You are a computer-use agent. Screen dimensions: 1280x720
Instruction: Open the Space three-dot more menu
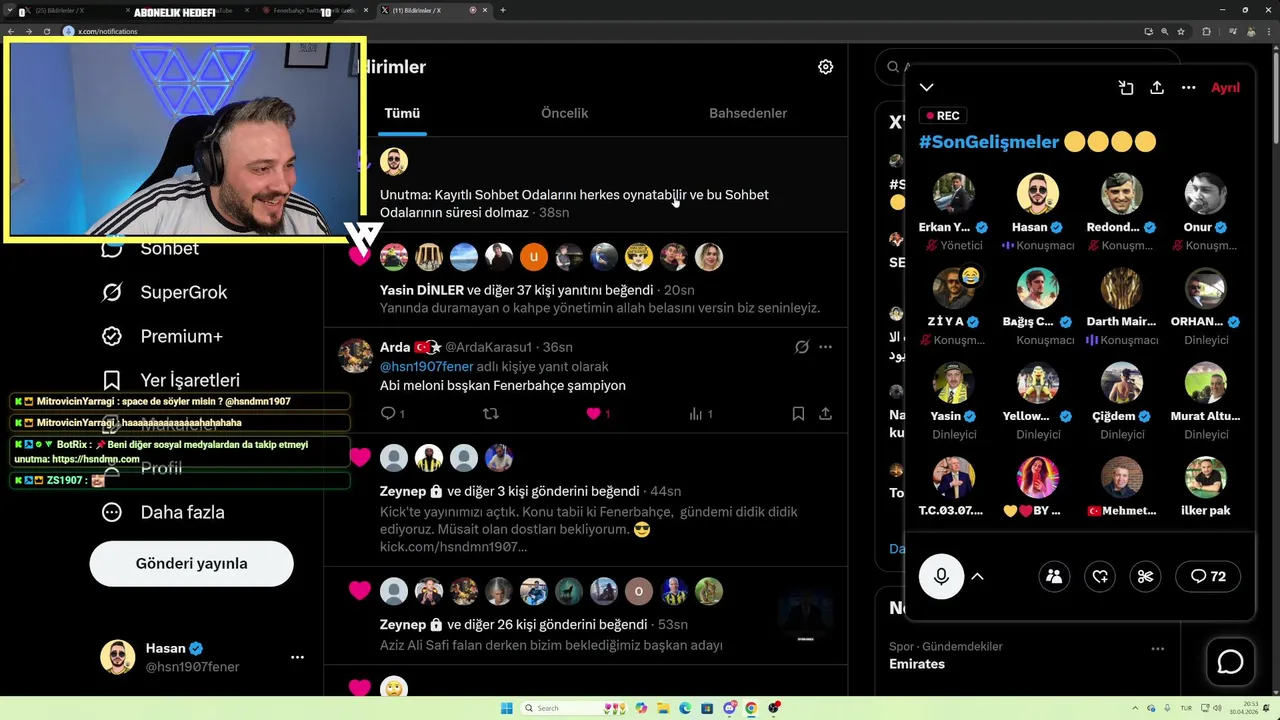tap(1188, 88)
